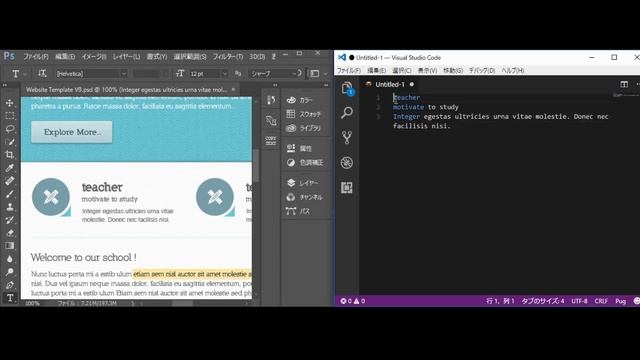Click the UTF-8 encoding status entry
Image resolution: width=640 pixels, height=360 pixels.
tap(579, 301)
